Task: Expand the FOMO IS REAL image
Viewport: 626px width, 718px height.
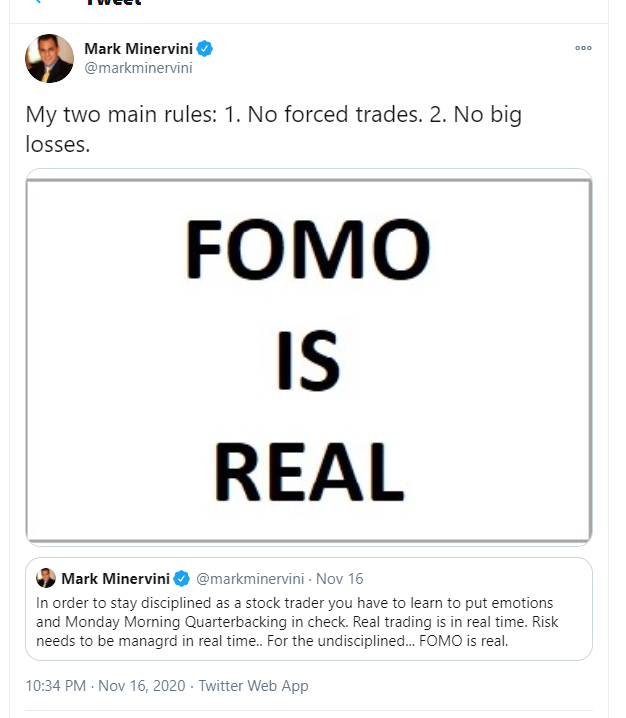Action: [x=308, y=360]
